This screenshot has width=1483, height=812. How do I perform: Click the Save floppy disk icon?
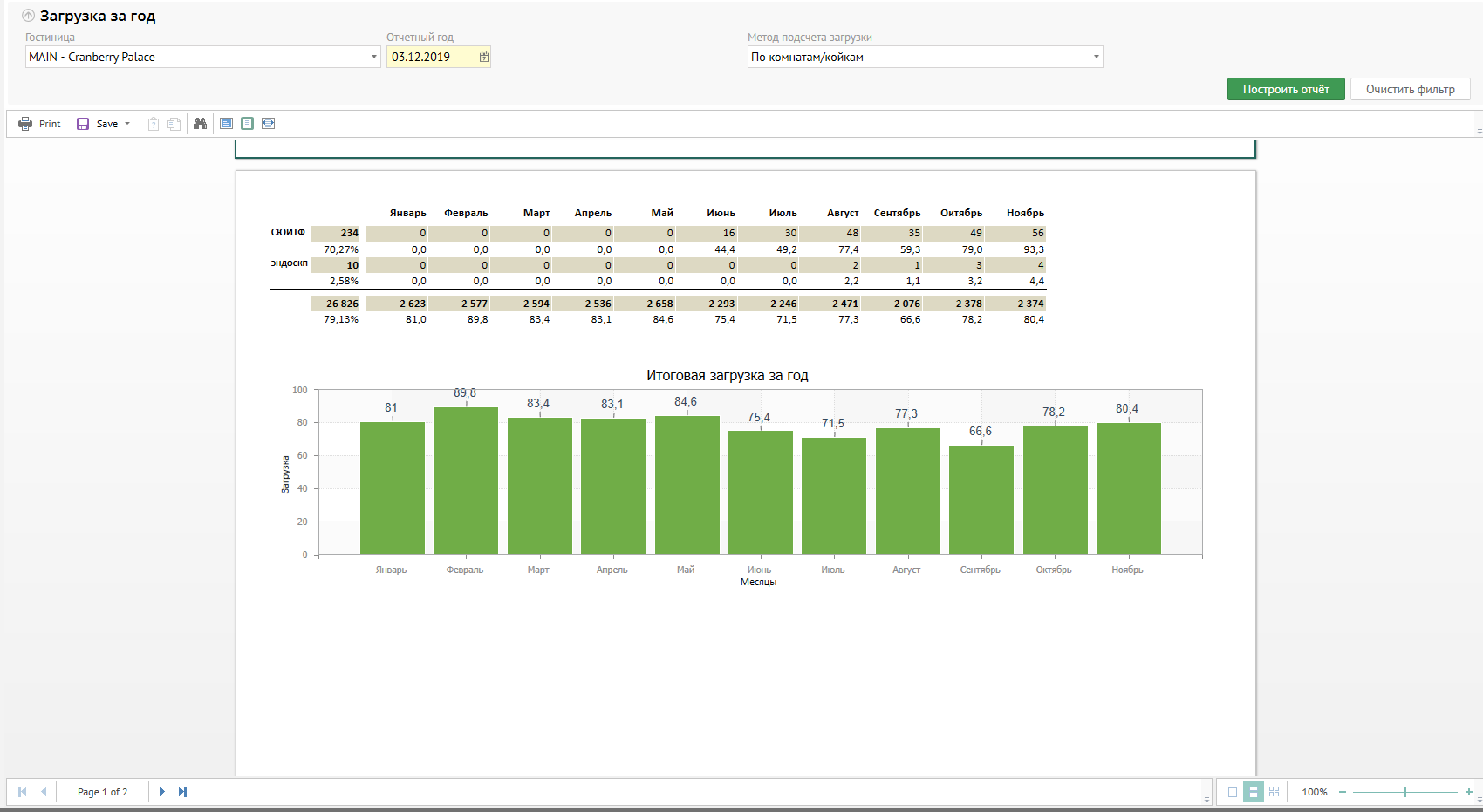[83, 124]
